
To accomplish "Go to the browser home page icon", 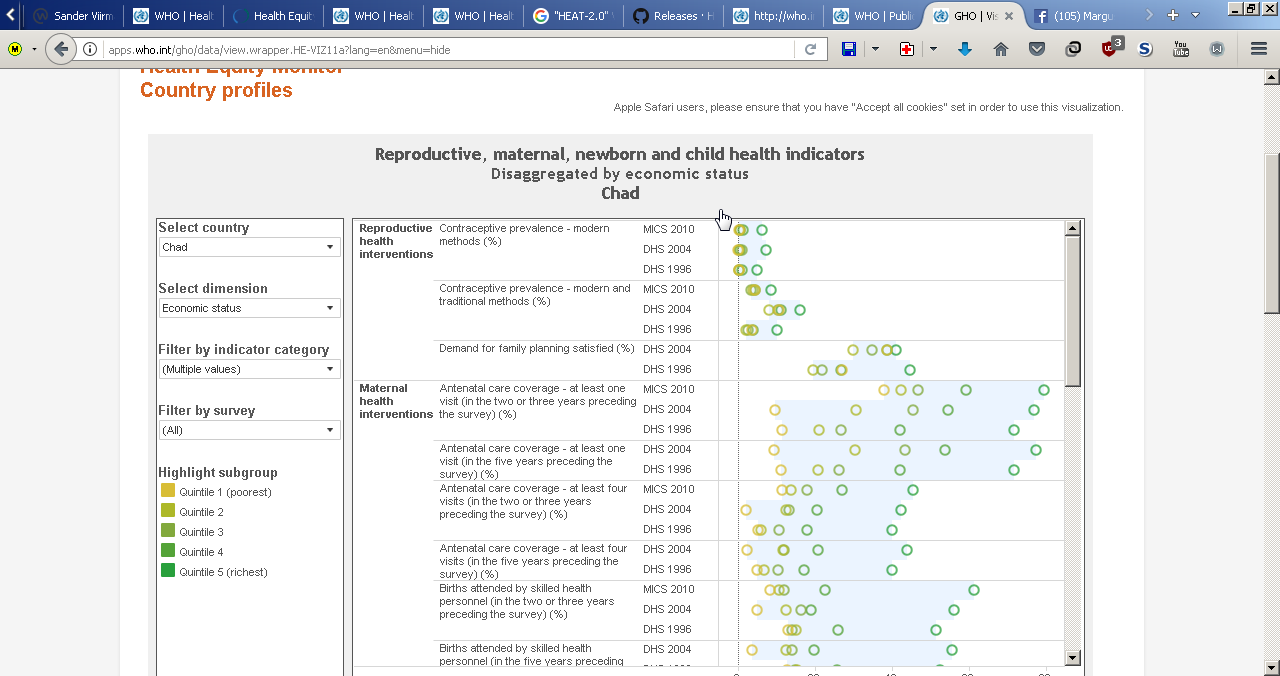I will pyautogui.click(x=1001, y=49).
